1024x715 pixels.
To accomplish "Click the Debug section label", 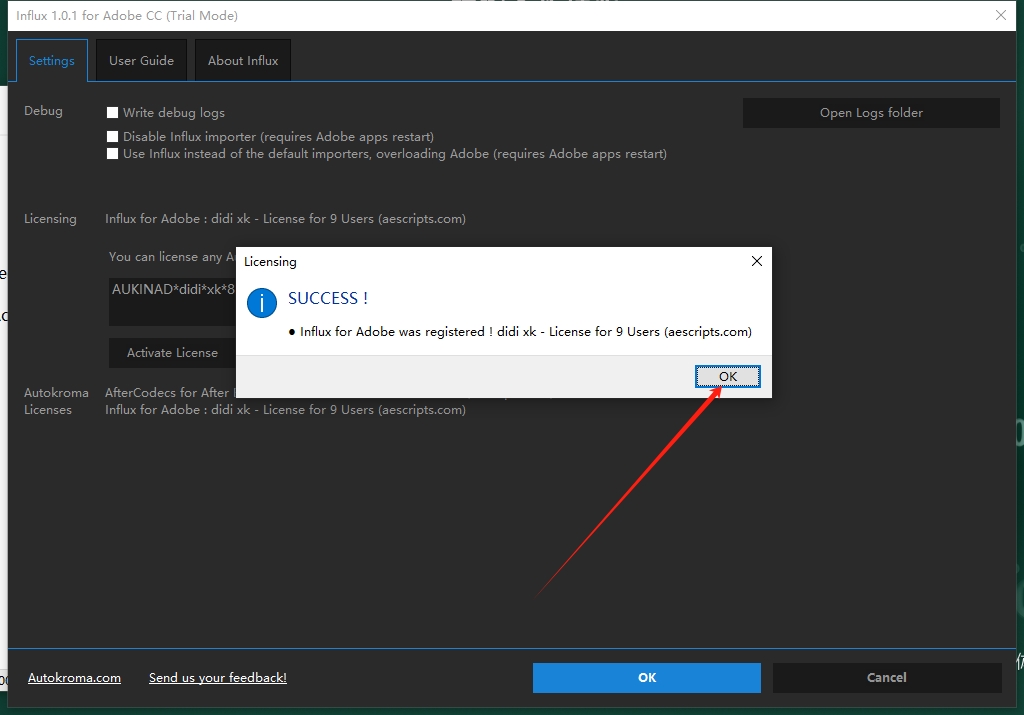I will [x=43, y=111].
